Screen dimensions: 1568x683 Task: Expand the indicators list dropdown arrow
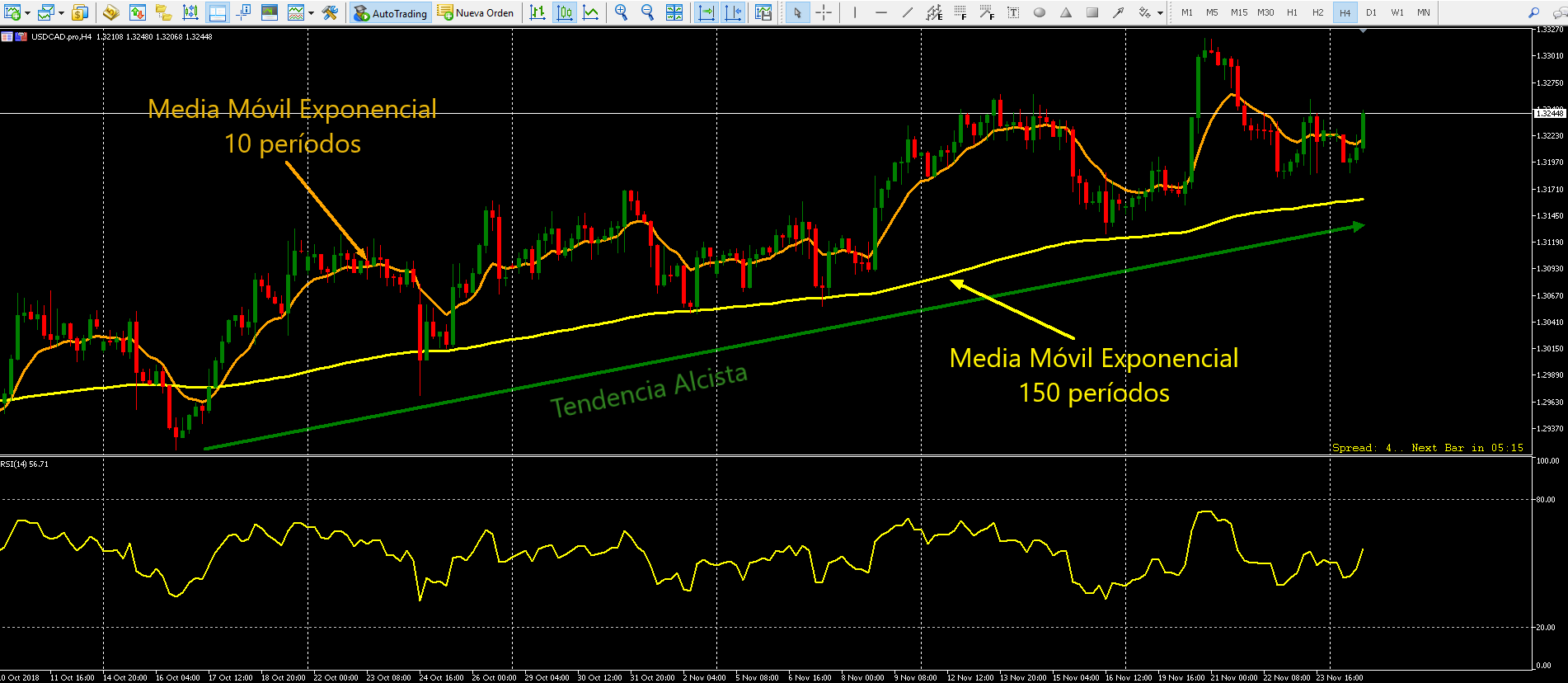311,13
